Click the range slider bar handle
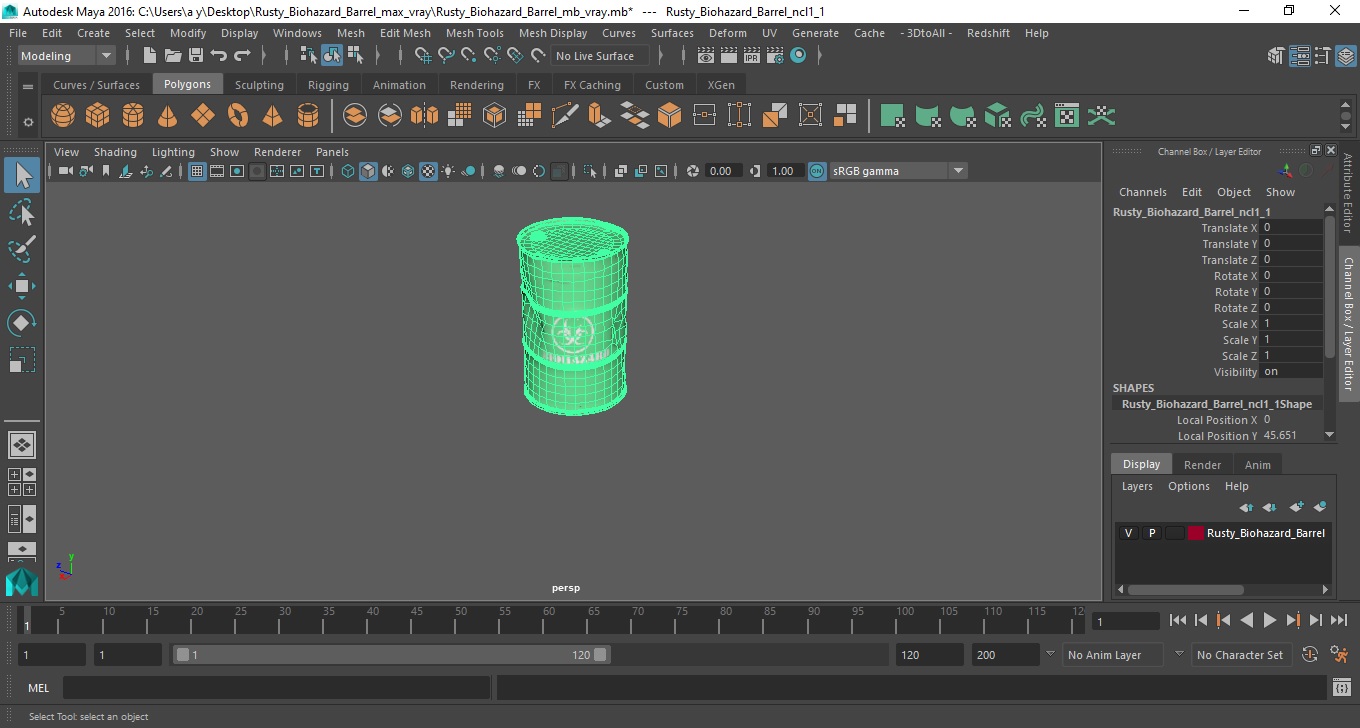Viewport: 1360px width, 728px height. [391, 655]
